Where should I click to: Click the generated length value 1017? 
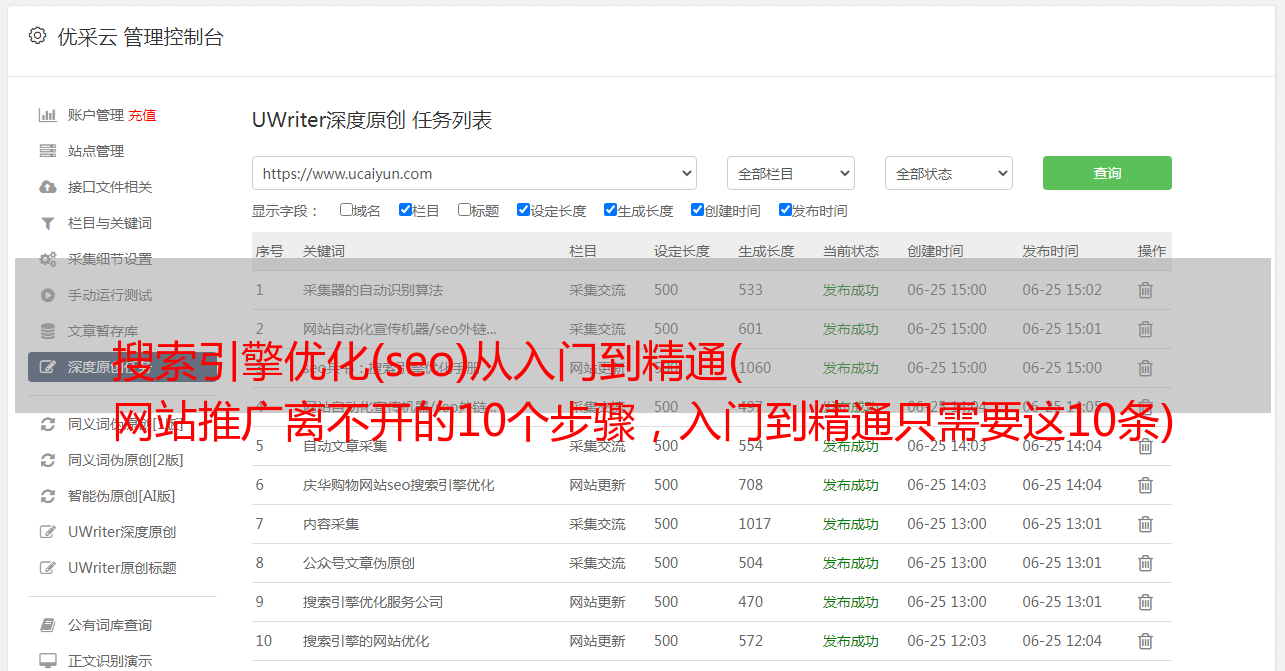click(755, 524)
